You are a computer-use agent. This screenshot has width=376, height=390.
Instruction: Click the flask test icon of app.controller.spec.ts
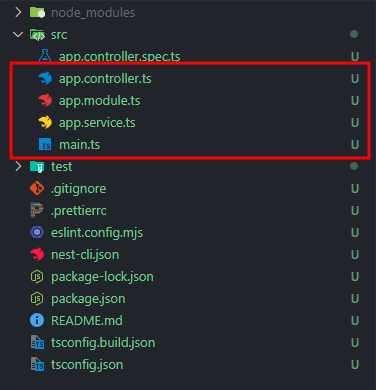(x=45, y=56)
